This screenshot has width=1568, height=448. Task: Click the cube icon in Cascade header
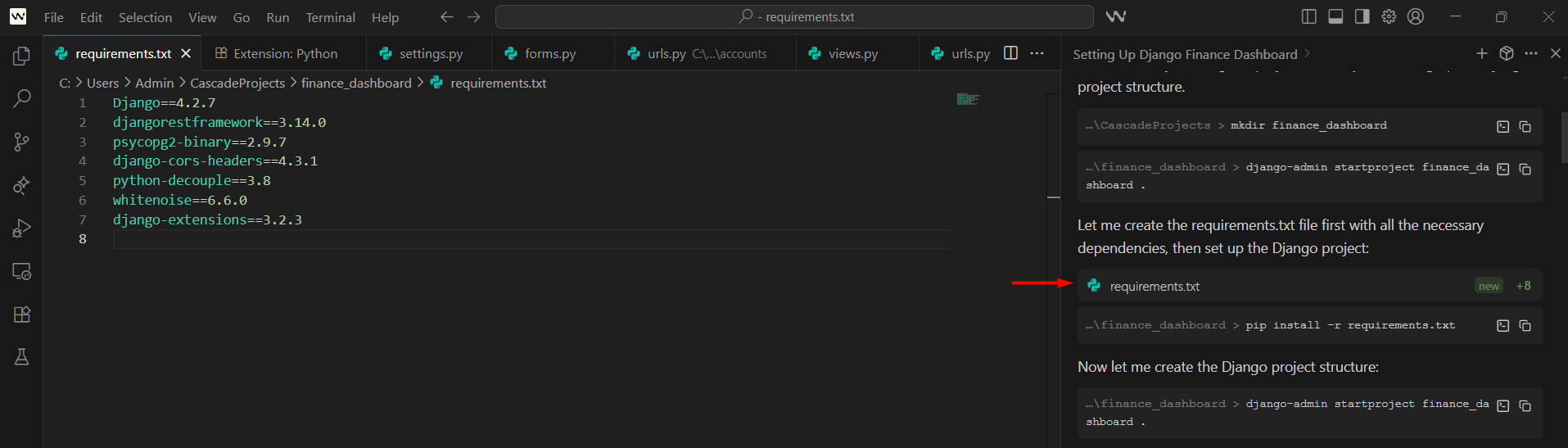(1507, 53)
